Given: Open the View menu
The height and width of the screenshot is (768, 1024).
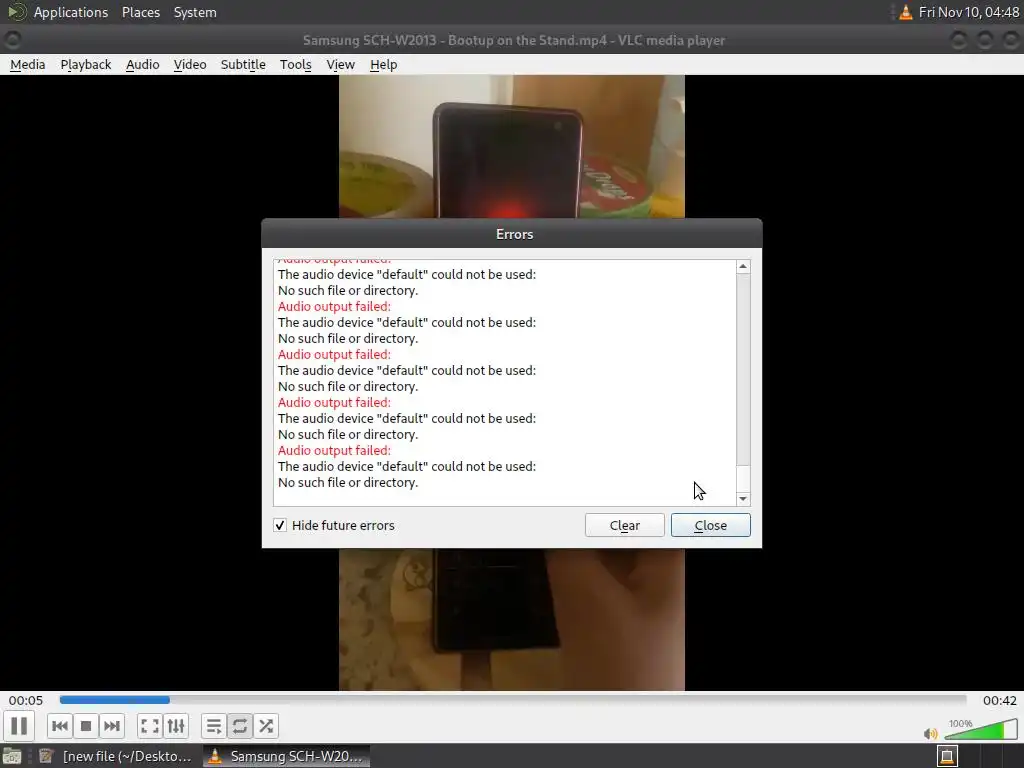Looking at the screenshot, I should point(340,65).
